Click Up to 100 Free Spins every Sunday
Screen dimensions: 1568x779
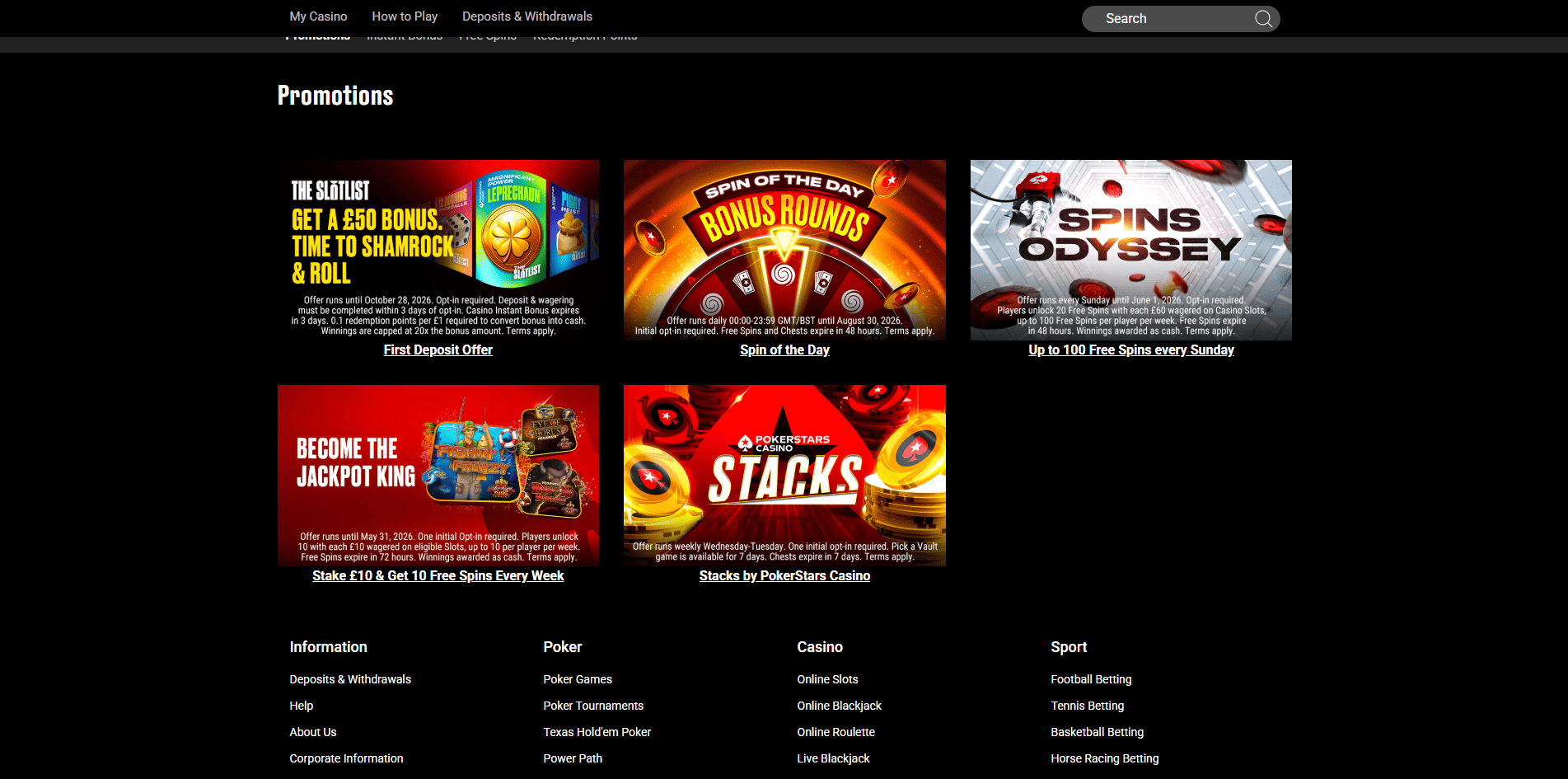point(1130,350)
